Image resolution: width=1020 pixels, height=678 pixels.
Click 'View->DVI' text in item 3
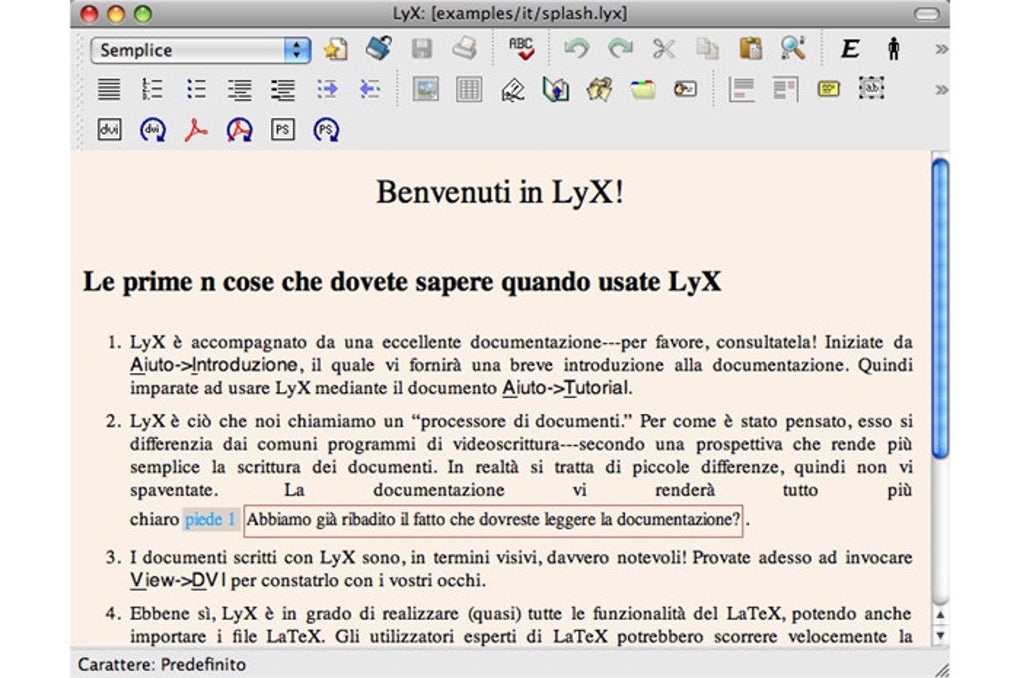pyautogui.click(x=178, y=580)
